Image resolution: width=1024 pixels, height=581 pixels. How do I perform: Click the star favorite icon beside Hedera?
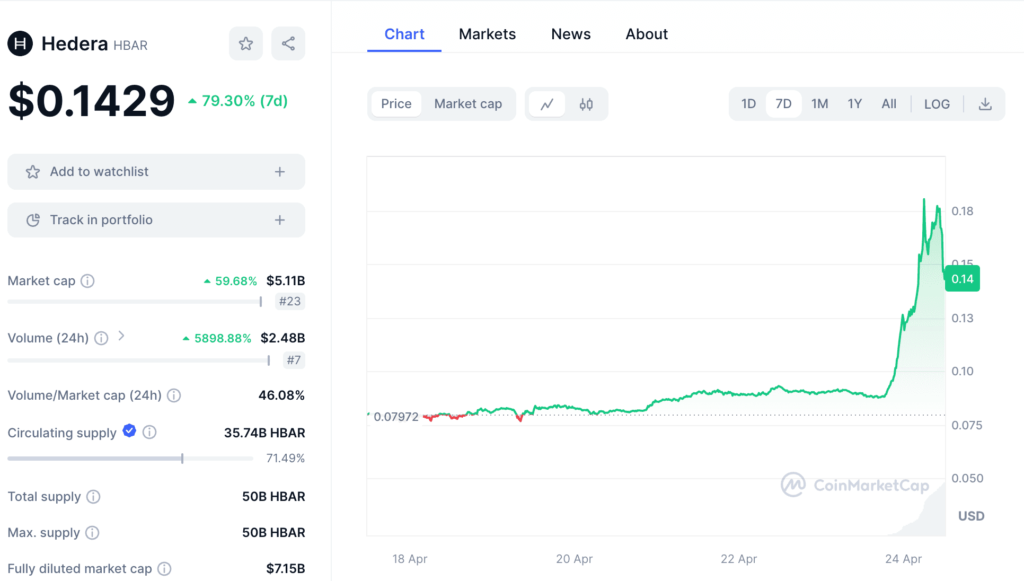click(x=245, y=43)
